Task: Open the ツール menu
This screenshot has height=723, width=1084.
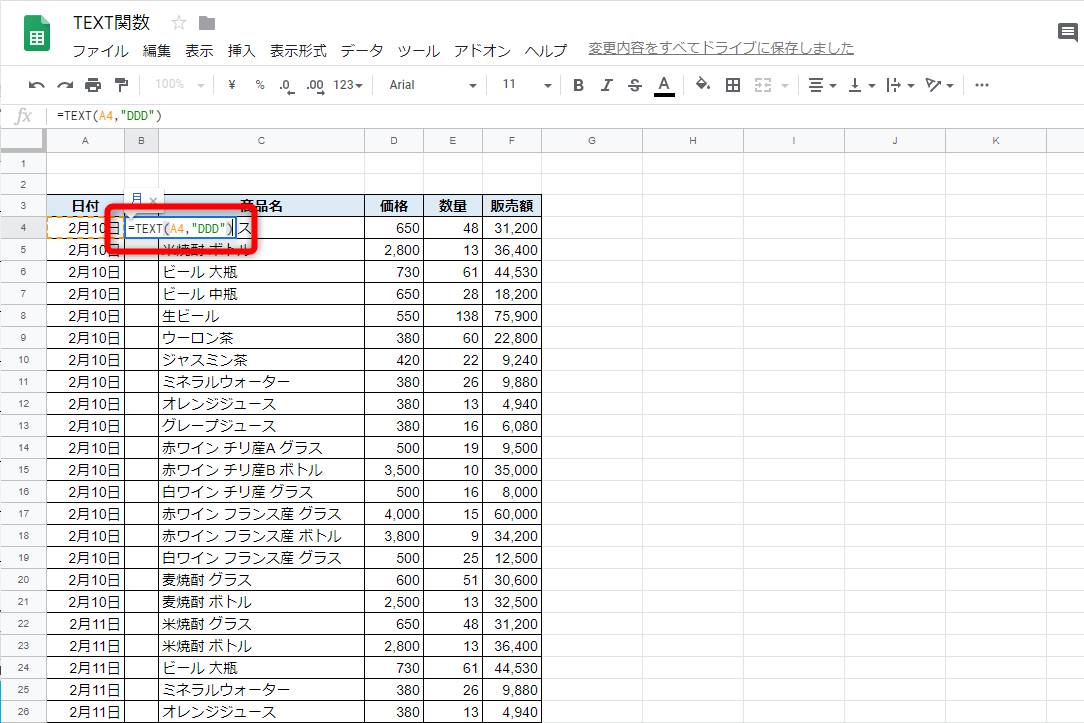Action: [418, 50]
